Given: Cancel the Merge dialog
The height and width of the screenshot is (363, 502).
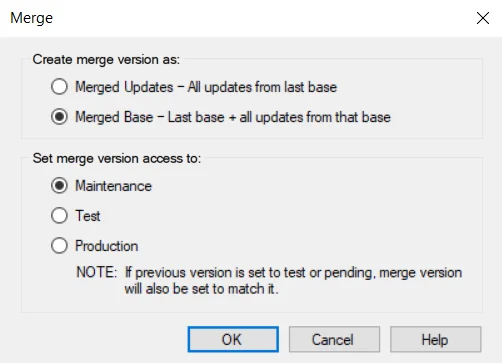Looking at the screenshot, I should click(x=334, y=339).
